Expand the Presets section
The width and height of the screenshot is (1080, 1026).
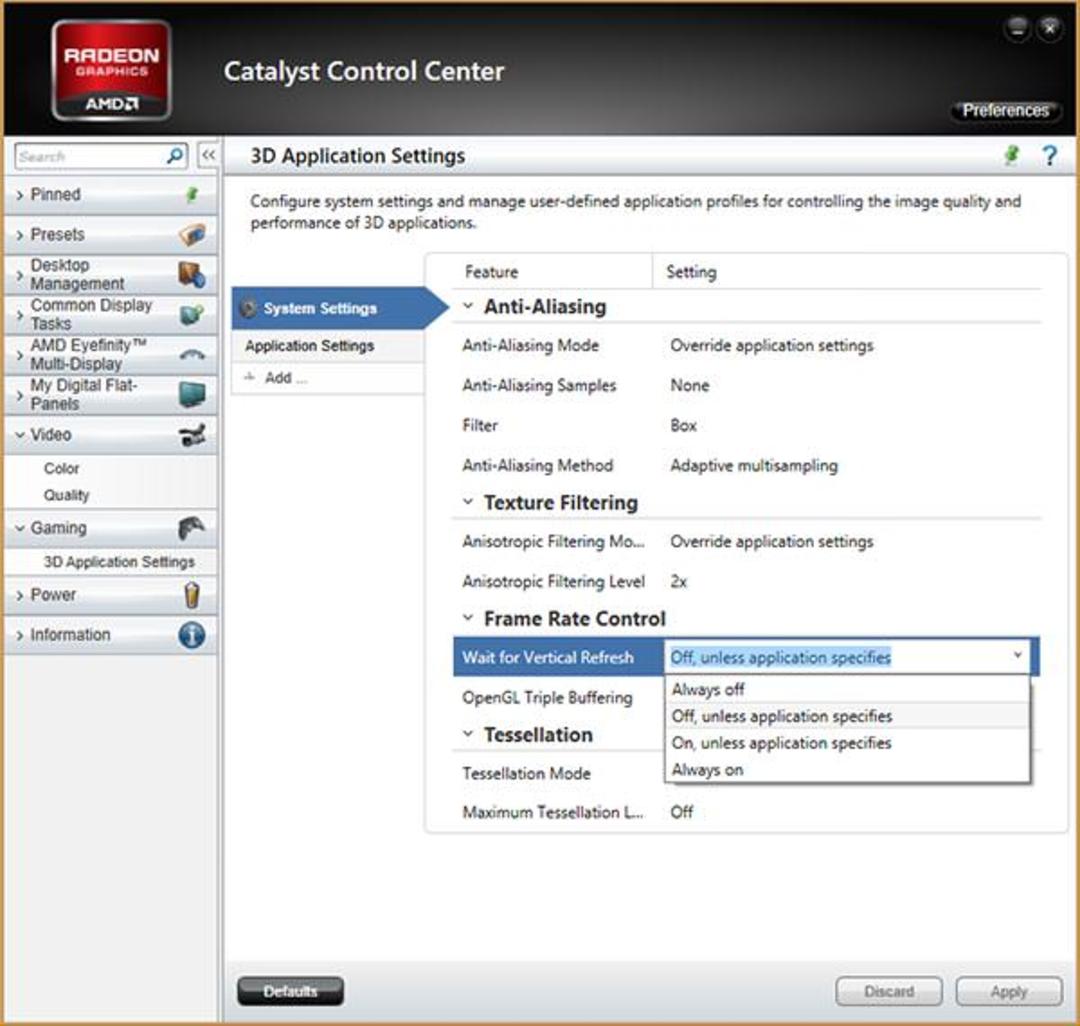[x=19, y=235]
